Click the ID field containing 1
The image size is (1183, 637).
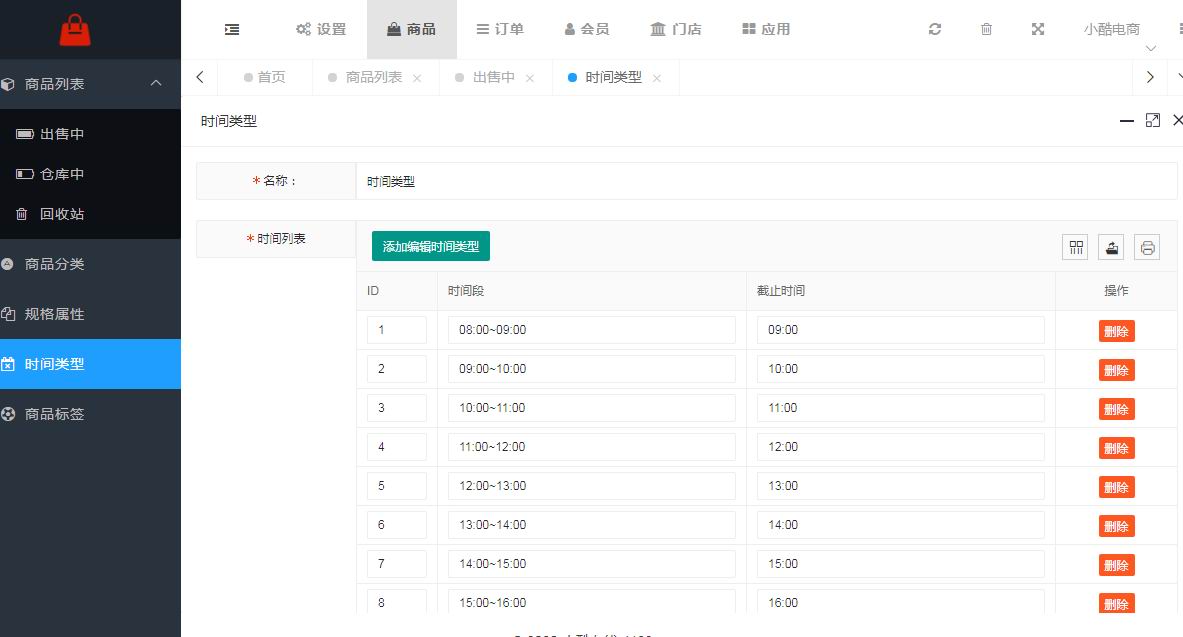pos(397,330)
